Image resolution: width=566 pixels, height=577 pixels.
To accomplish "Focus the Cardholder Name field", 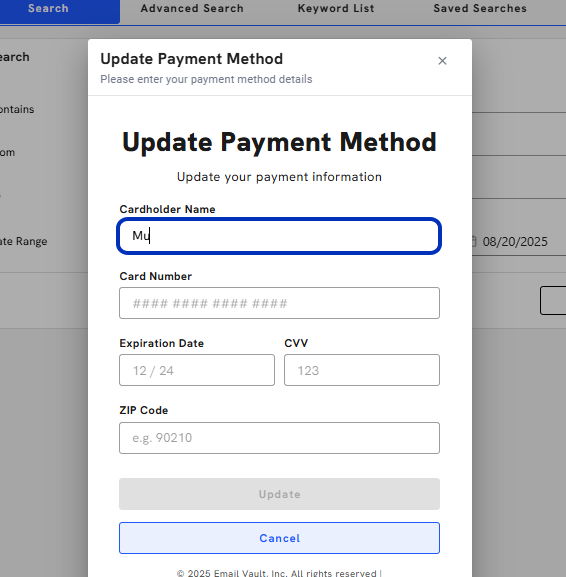I will click(279, 236).
